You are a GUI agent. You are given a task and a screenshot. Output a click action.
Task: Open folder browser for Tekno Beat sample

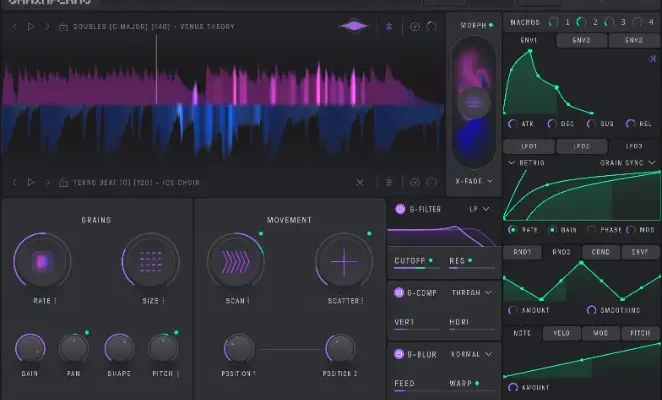(x=65, y=183)
